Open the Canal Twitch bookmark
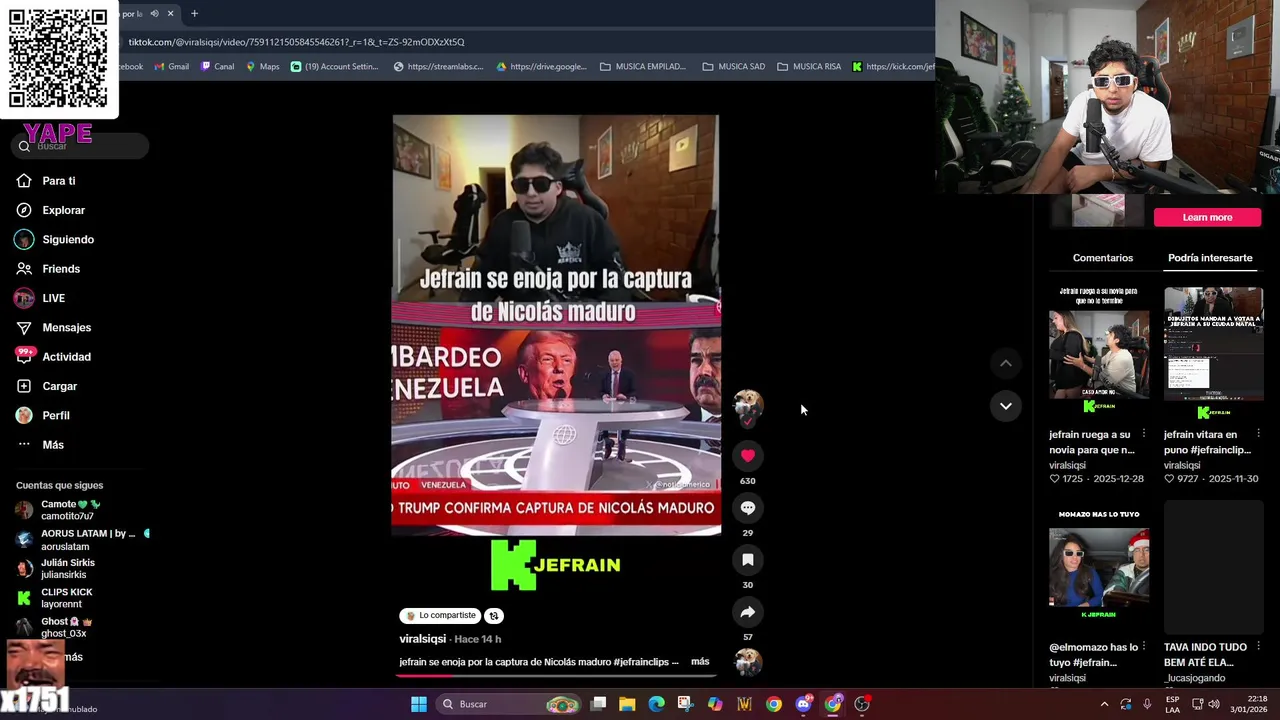This screenshot has width=1280, height=720. point(217,67)
